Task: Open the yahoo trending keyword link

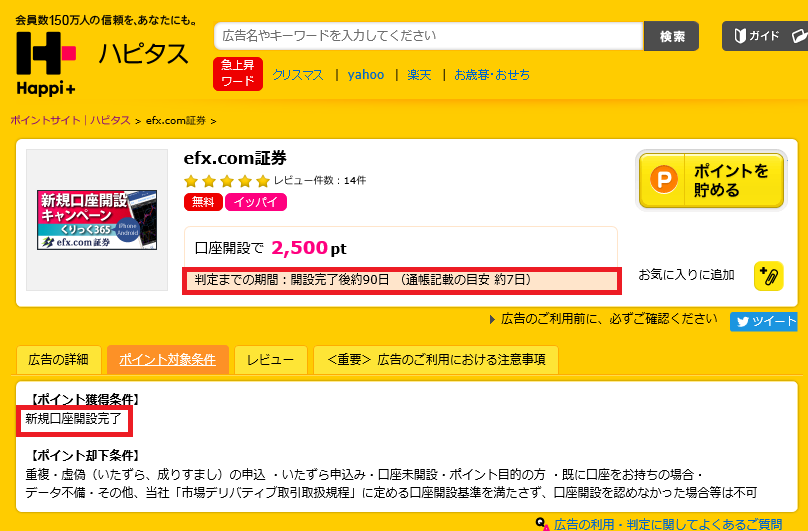Action: [x=366, y=75]
